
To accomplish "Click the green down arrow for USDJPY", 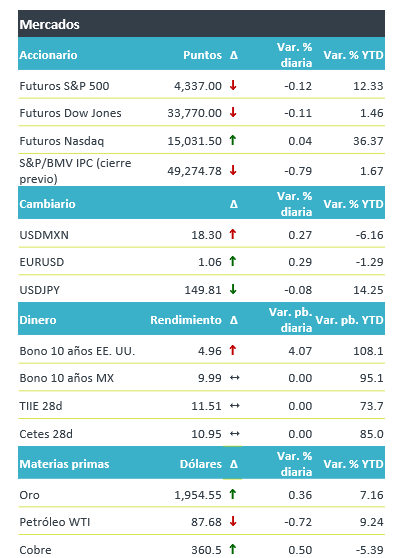I will [x=233, y=289].
